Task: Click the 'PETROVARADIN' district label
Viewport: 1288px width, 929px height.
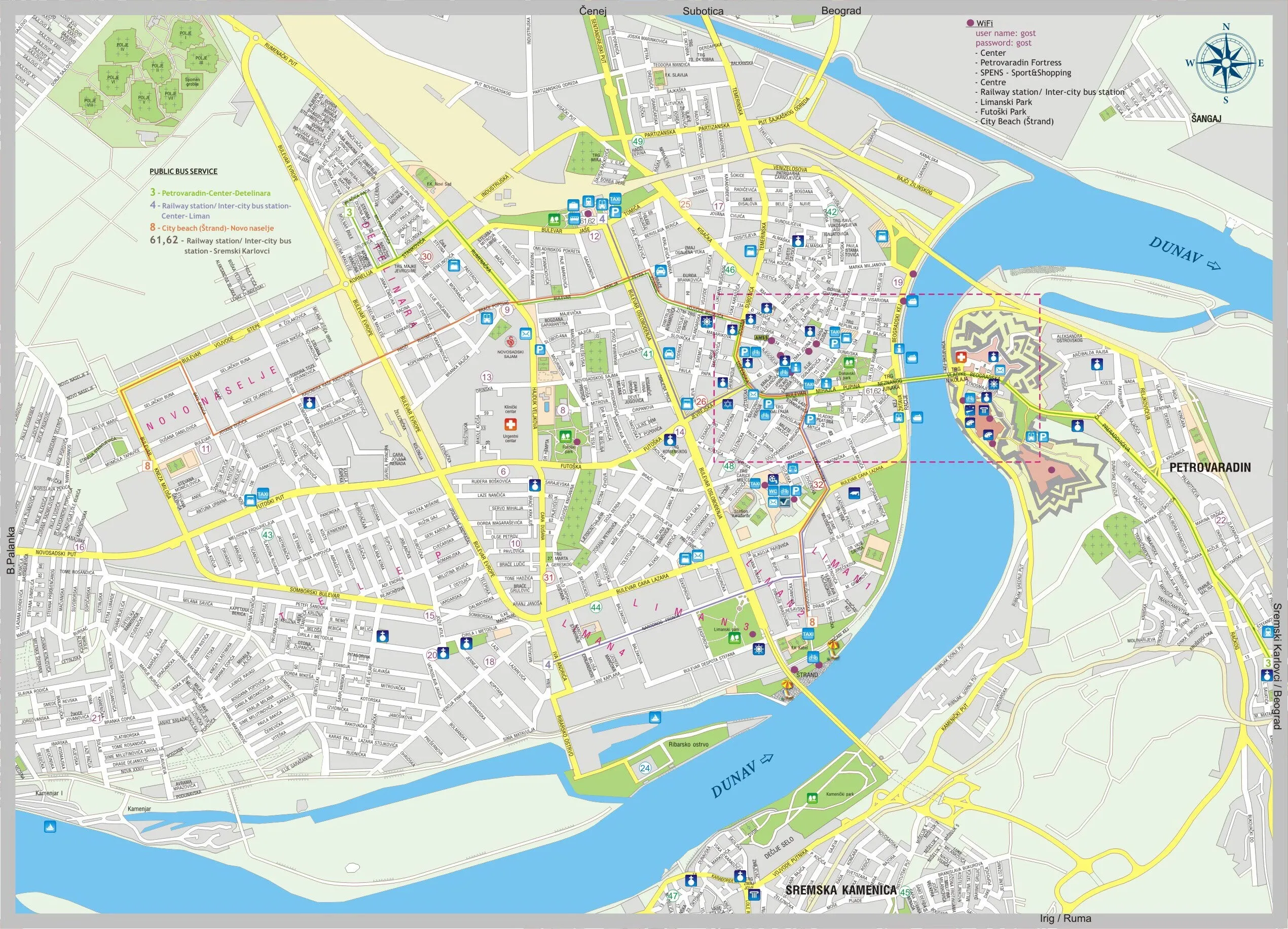Action: [x=1209, y=468]
